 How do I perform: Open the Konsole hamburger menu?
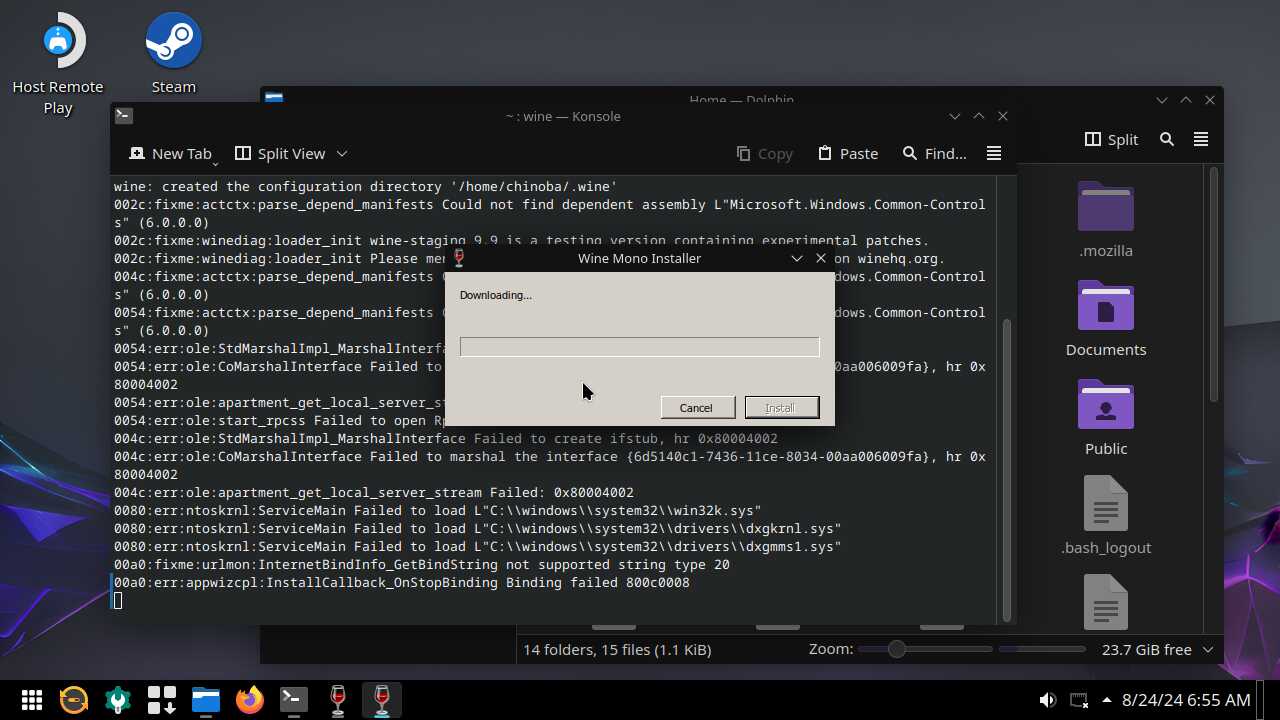pyautogui.click(x=993, y=153)
